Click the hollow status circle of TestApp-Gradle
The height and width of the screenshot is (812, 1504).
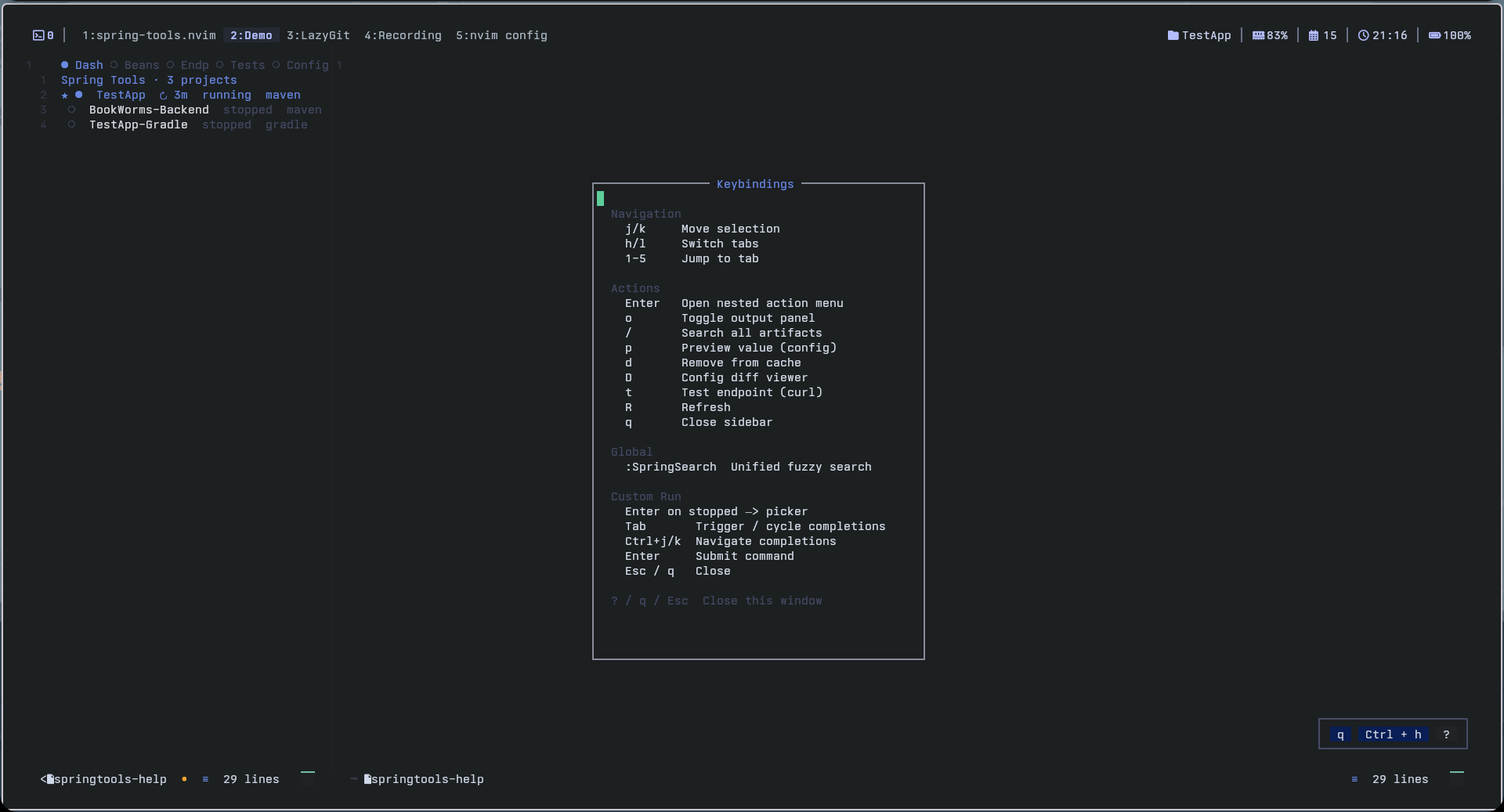point(71,125)
